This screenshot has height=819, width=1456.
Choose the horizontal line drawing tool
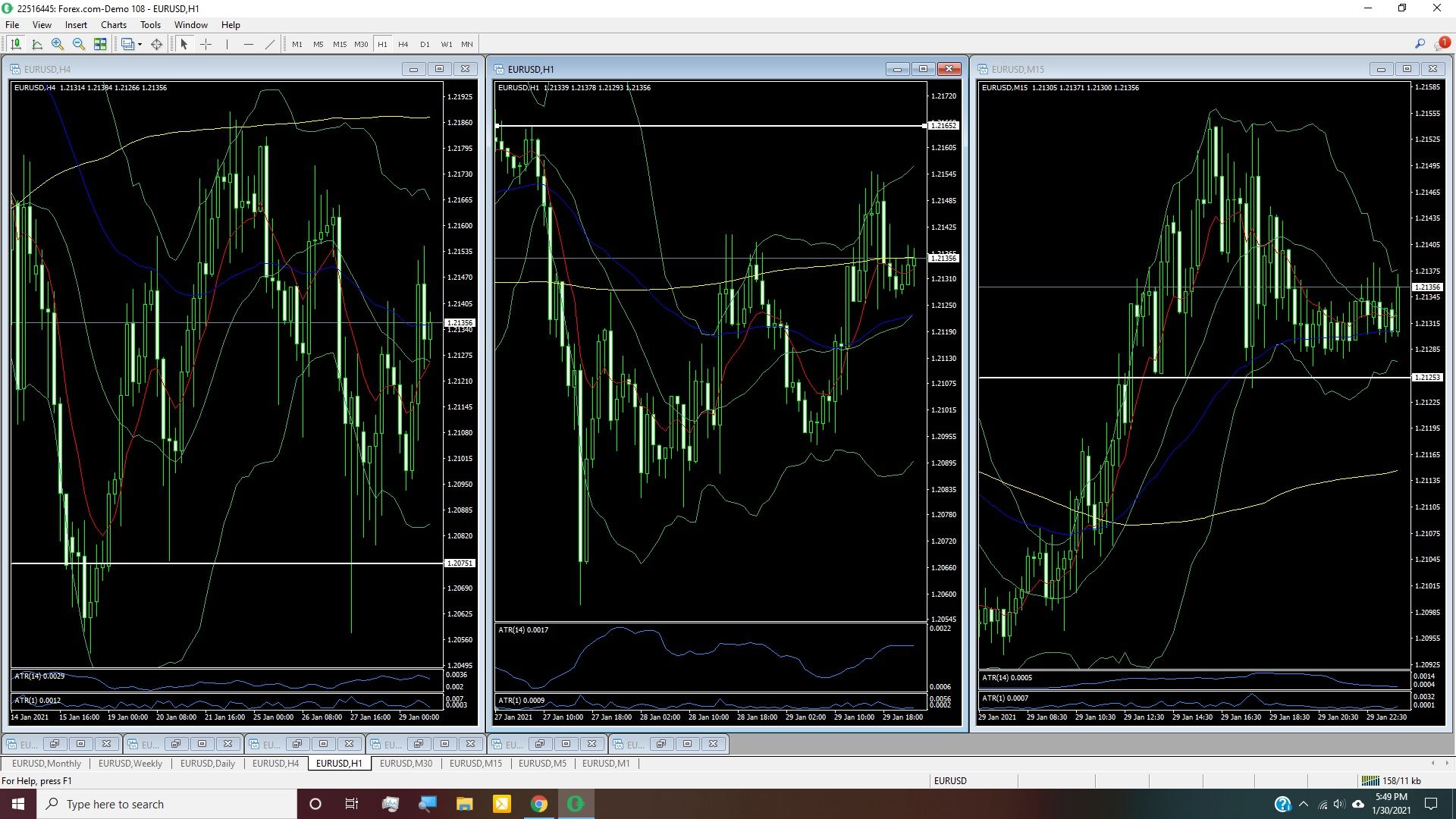point(248,44)
